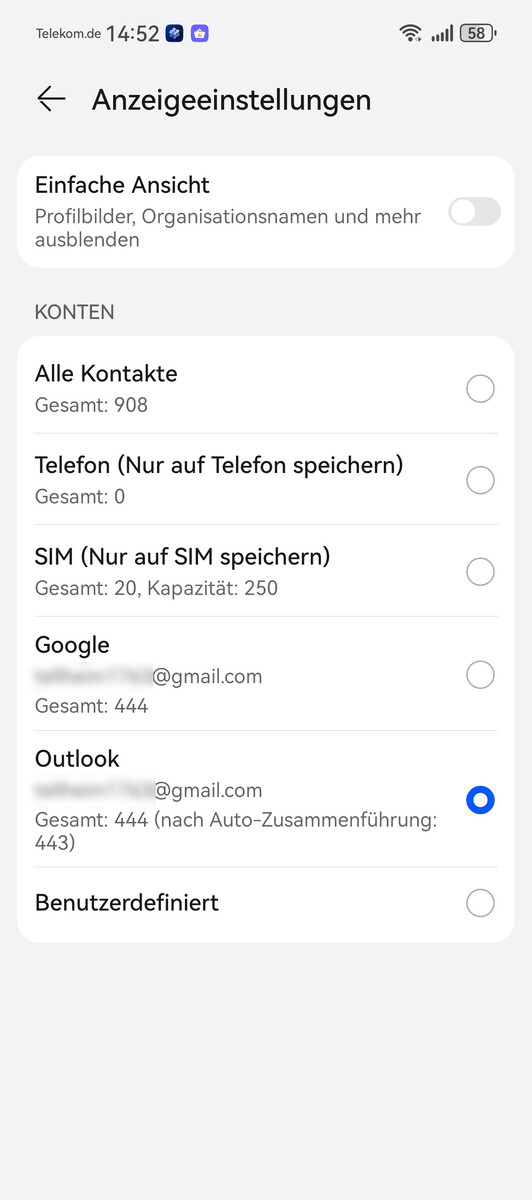Select the Benutzerdefiniert radio button
Viewport: 532px width, 1200px height.
[481, 903]
